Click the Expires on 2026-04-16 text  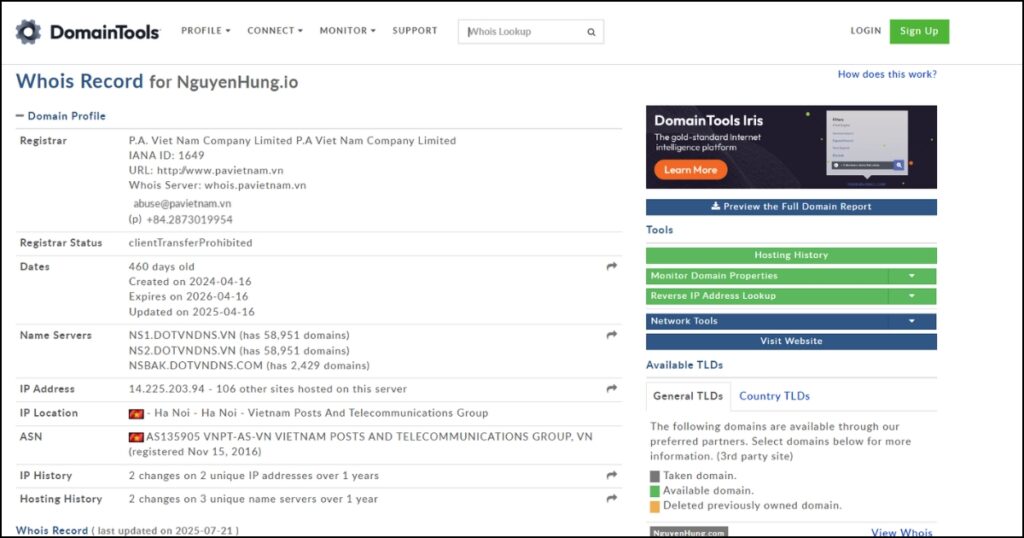click(189, 296)
